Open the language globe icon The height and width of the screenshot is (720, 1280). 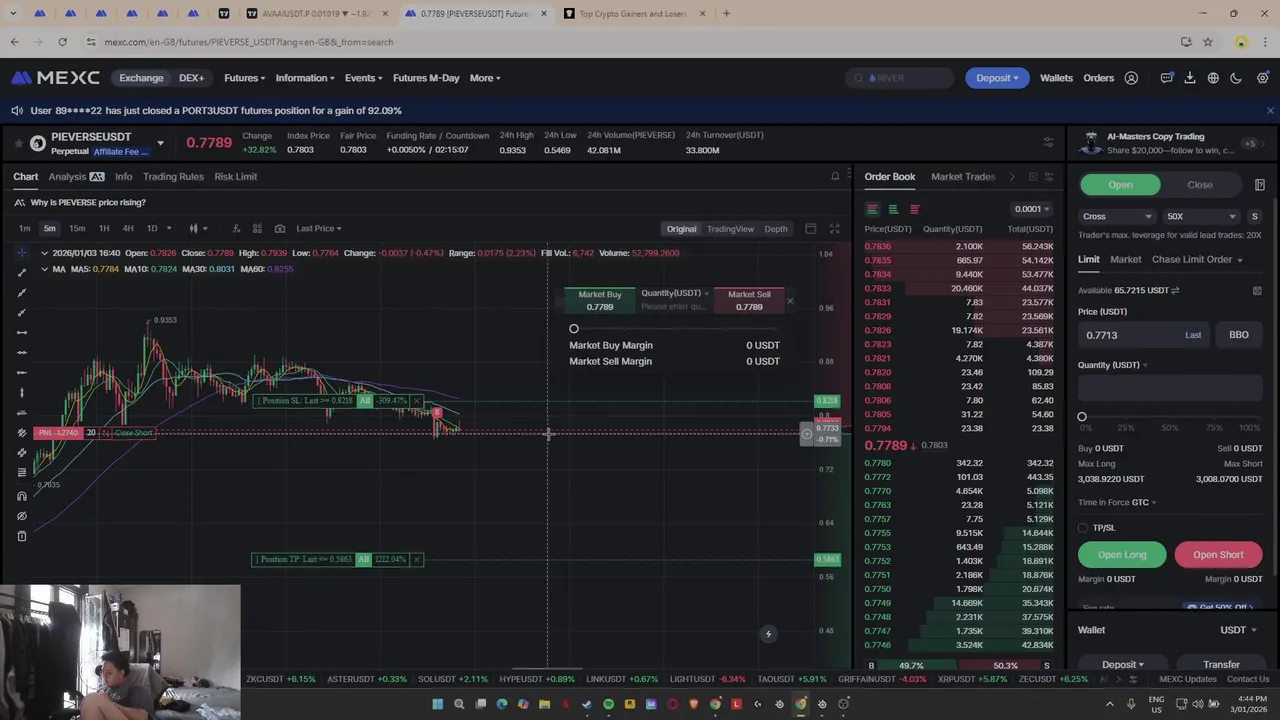coord(1213,78)
